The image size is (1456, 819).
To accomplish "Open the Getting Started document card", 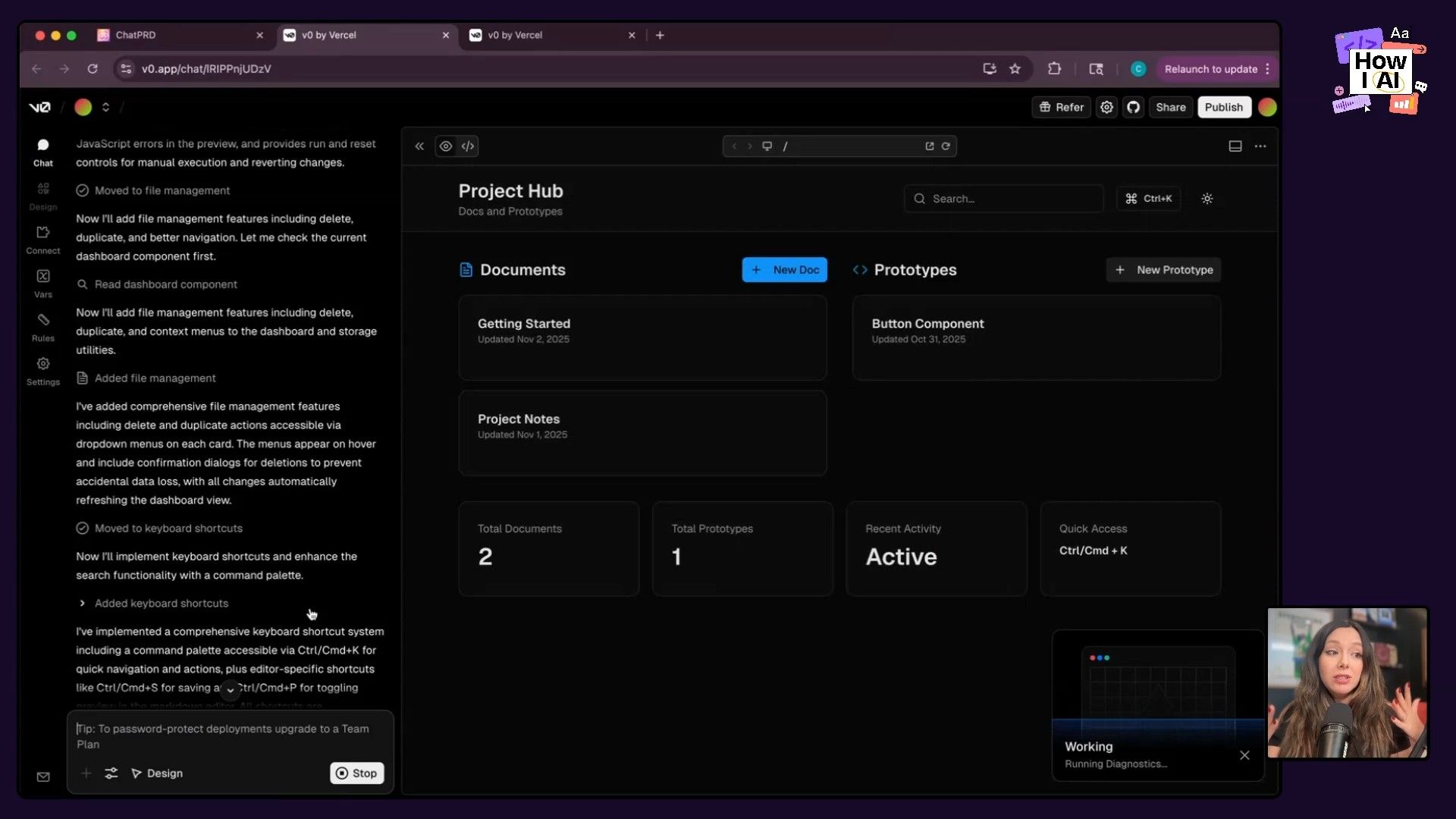I will [x=642, y=337].
